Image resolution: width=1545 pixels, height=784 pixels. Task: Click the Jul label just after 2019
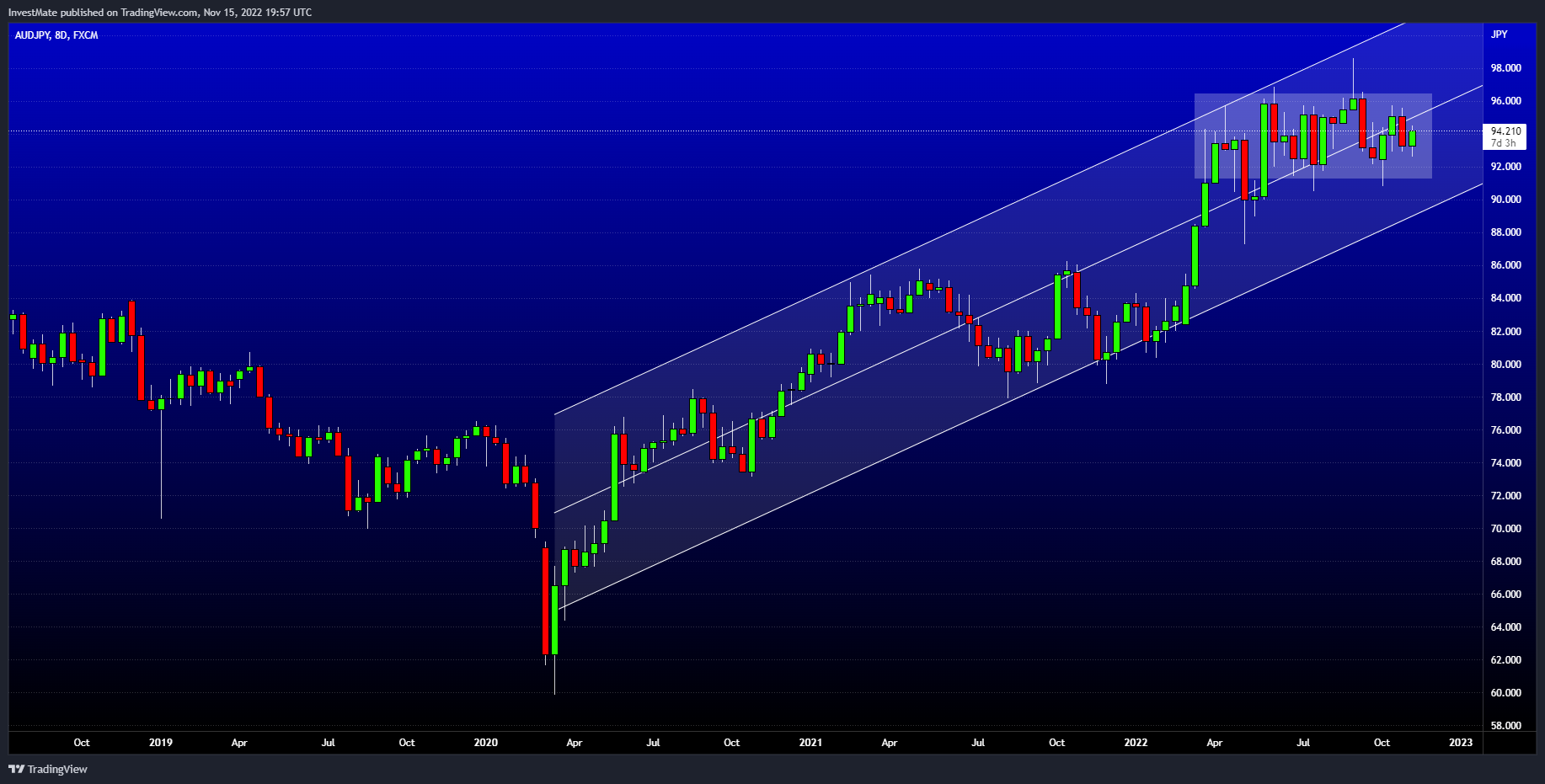point(329,743)
